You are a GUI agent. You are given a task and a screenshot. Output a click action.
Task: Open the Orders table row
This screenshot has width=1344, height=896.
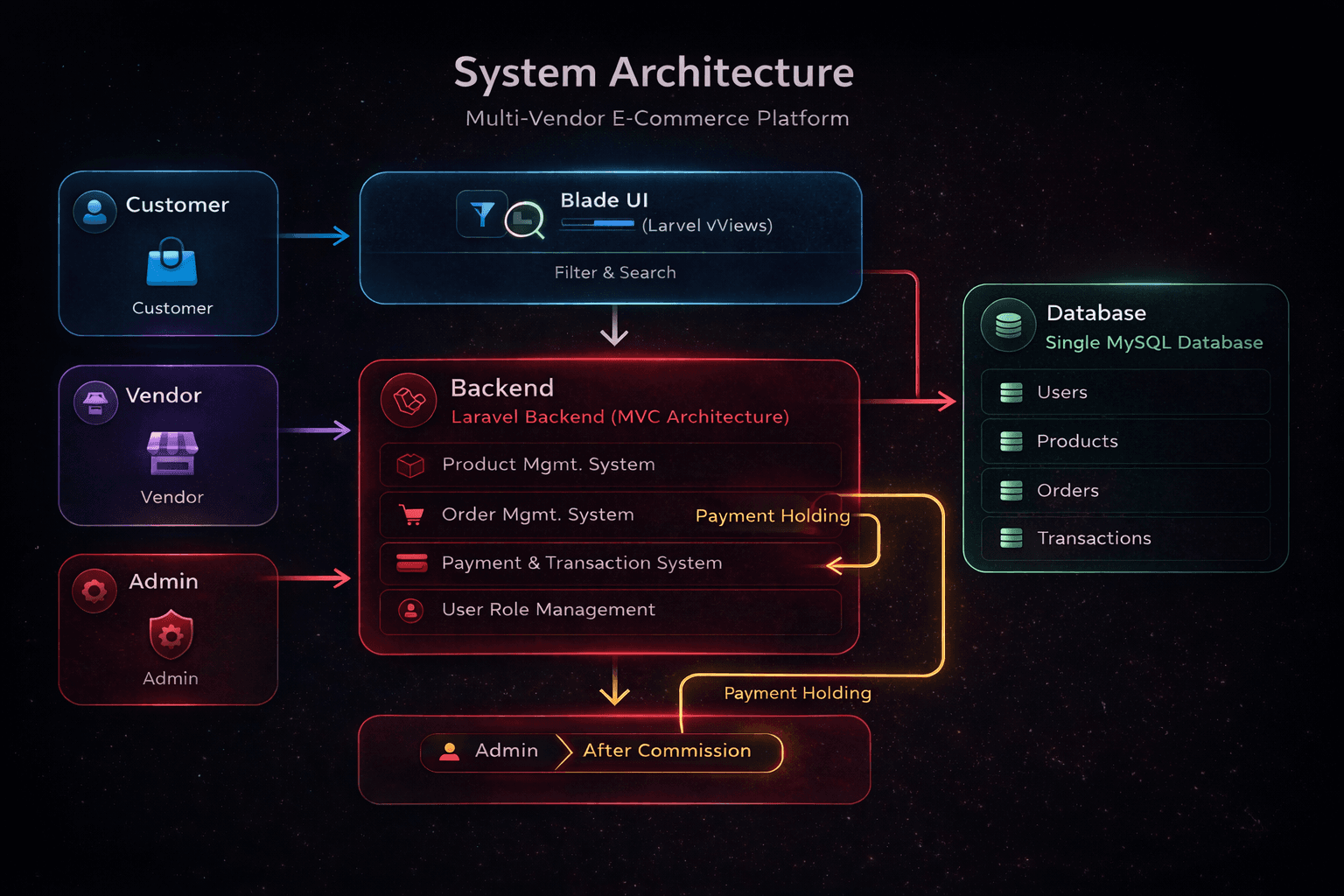pos(1125,490)
